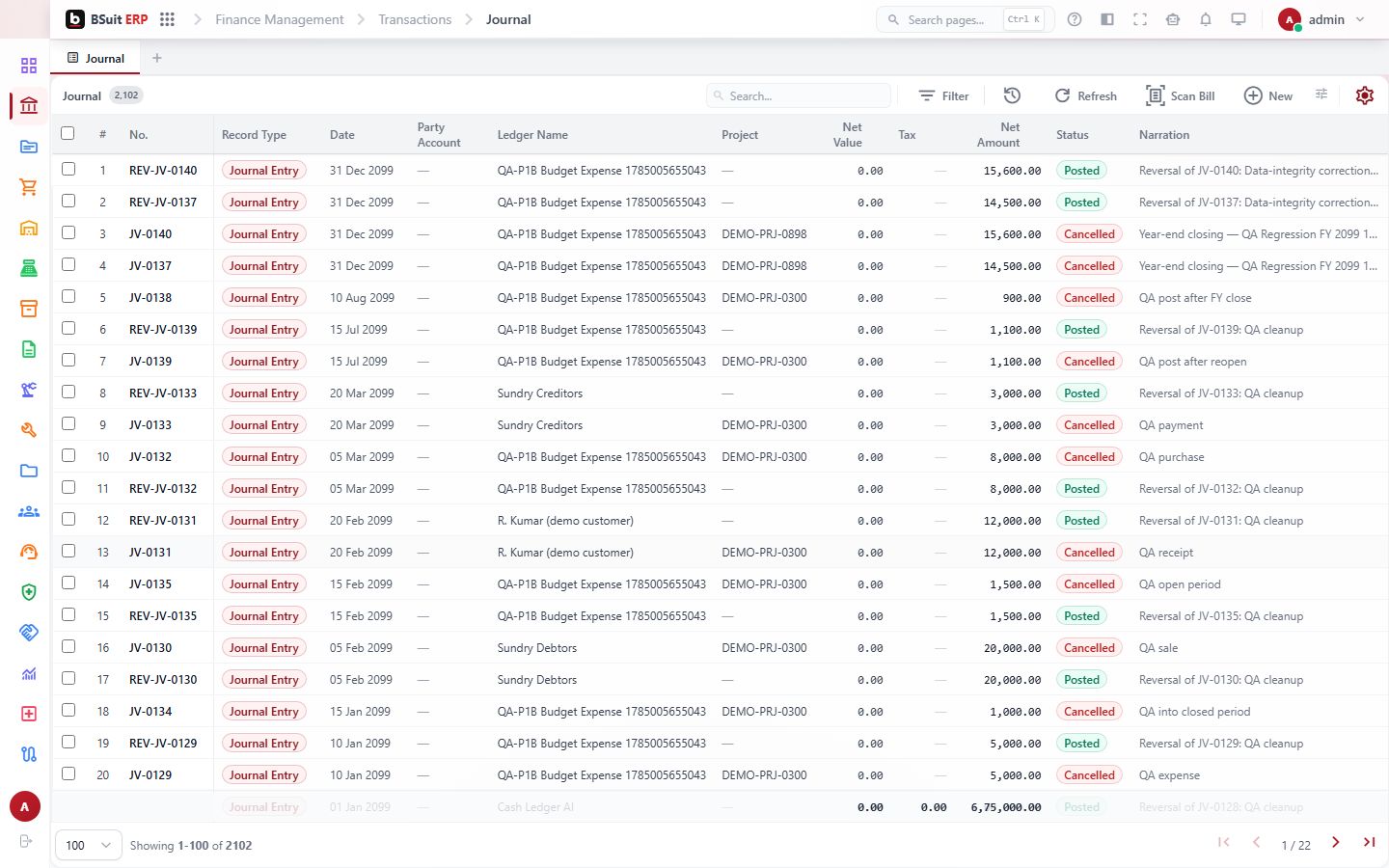Select the checkbox for JV-0129

tap(68, 773)
